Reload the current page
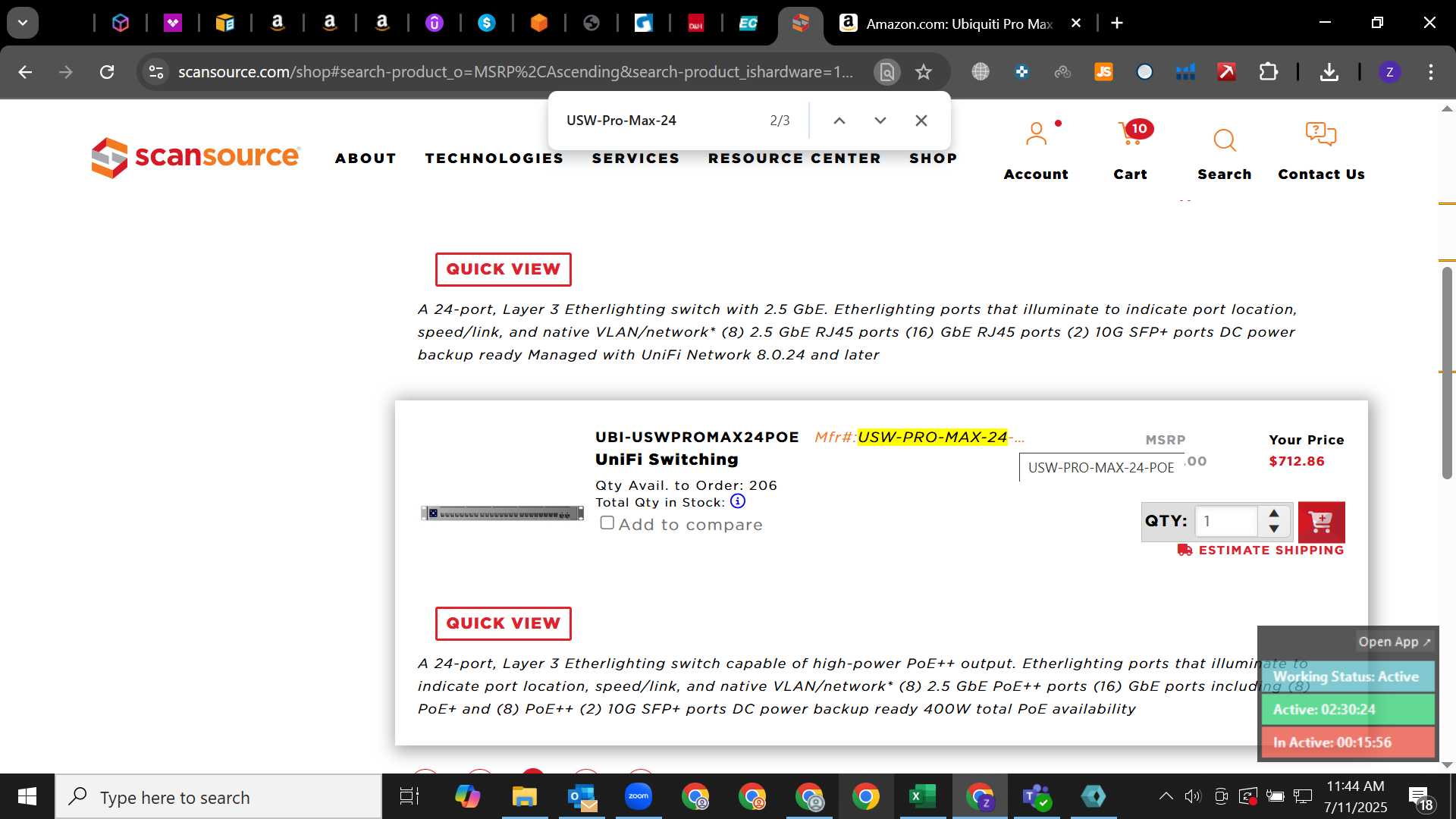This screenshot has width=1456, height=819. 107,72
